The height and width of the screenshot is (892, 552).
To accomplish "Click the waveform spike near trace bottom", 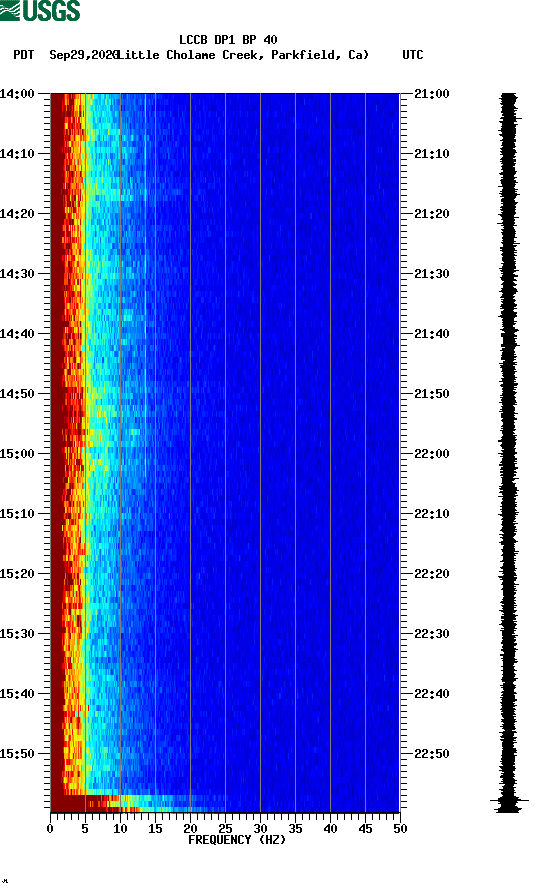I will [x=509, y=801].
